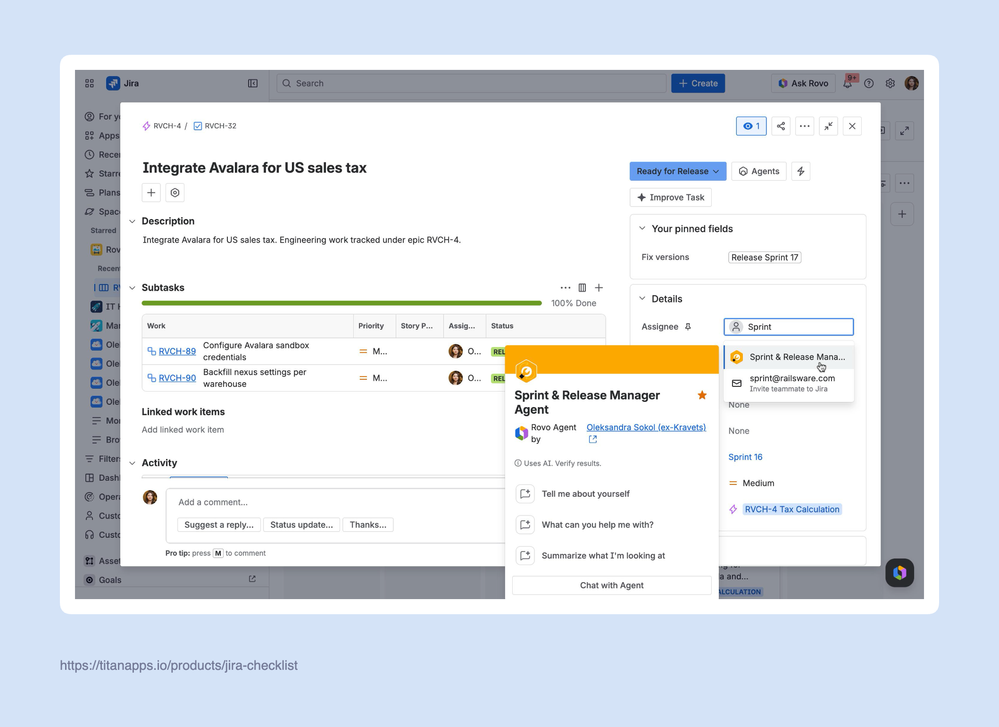Open the settings gear icon

(890, 83)
